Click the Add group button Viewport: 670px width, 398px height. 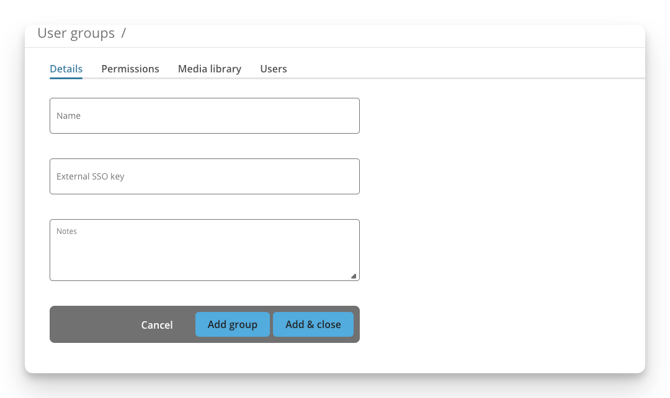232,324
